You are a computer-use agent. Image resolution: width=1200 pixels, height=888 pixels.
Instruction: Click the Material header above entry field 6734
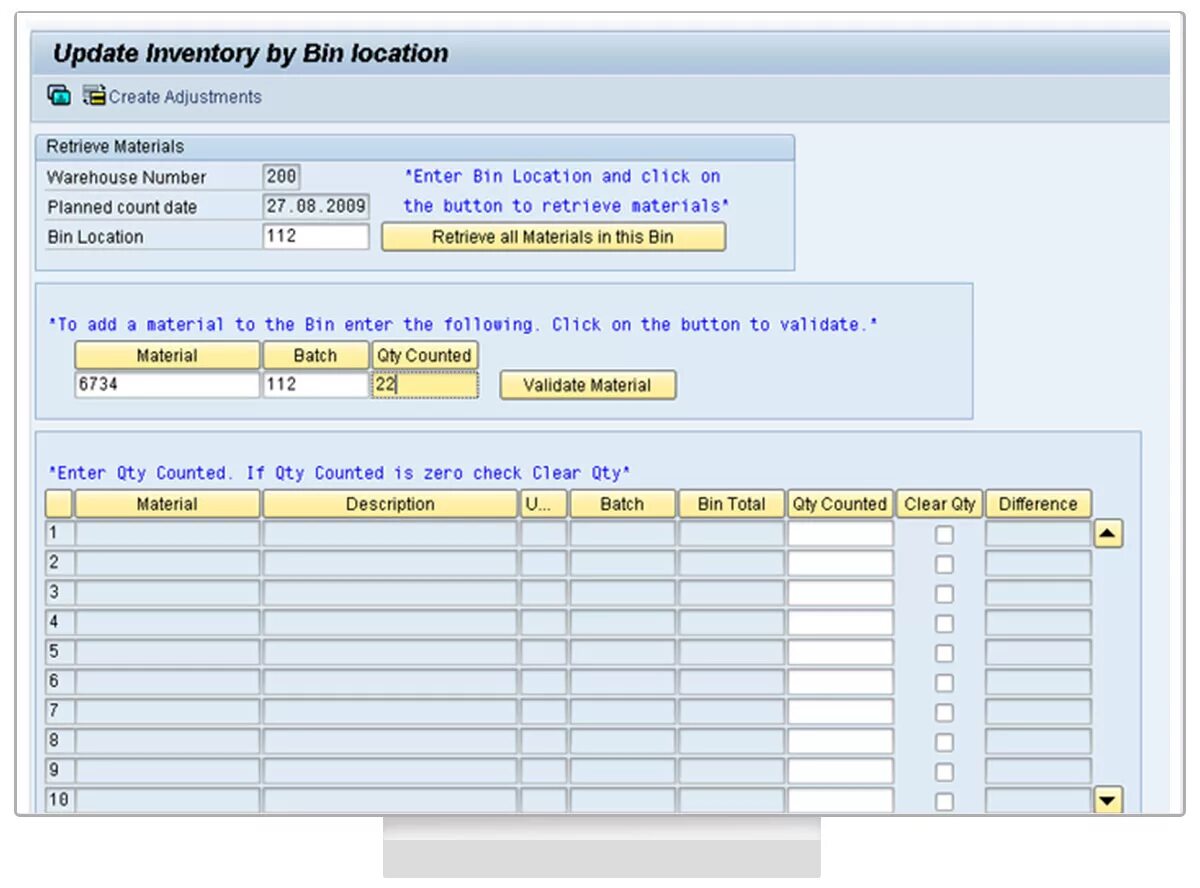tap(167, 356)
